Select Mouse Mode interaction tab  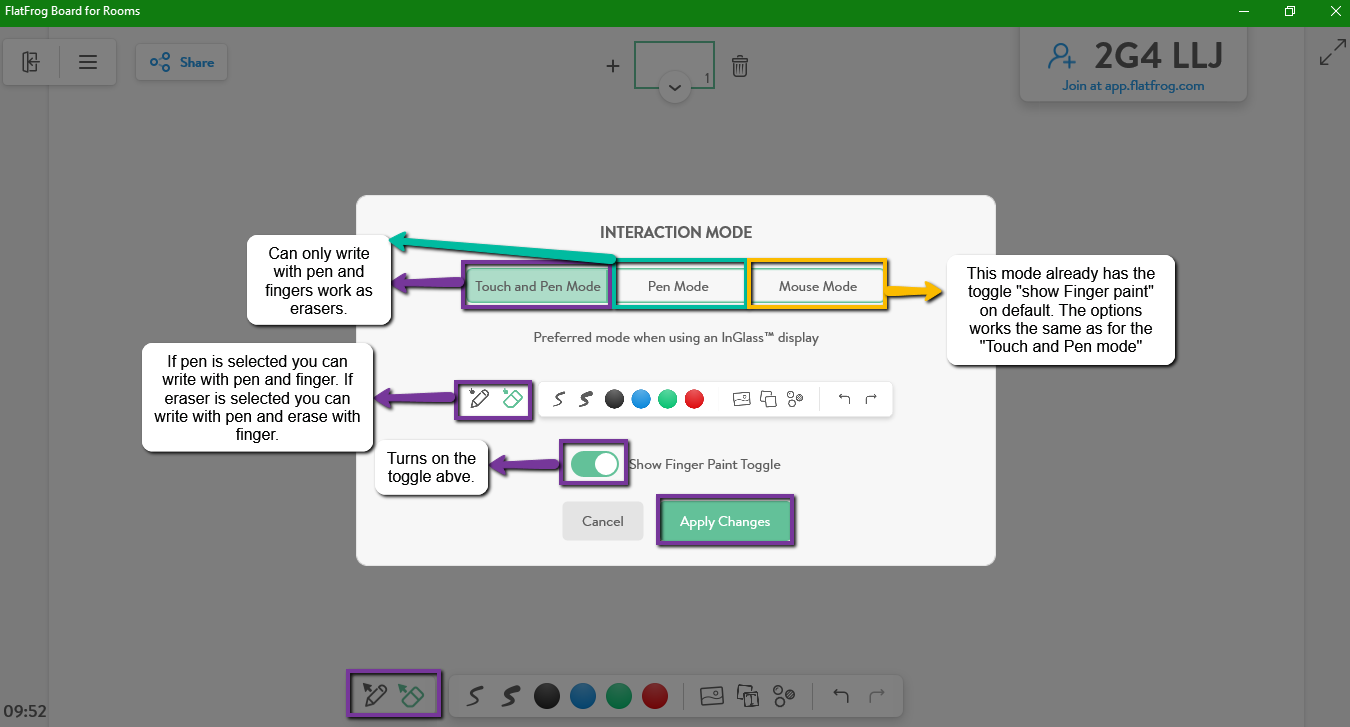(817, 286)
